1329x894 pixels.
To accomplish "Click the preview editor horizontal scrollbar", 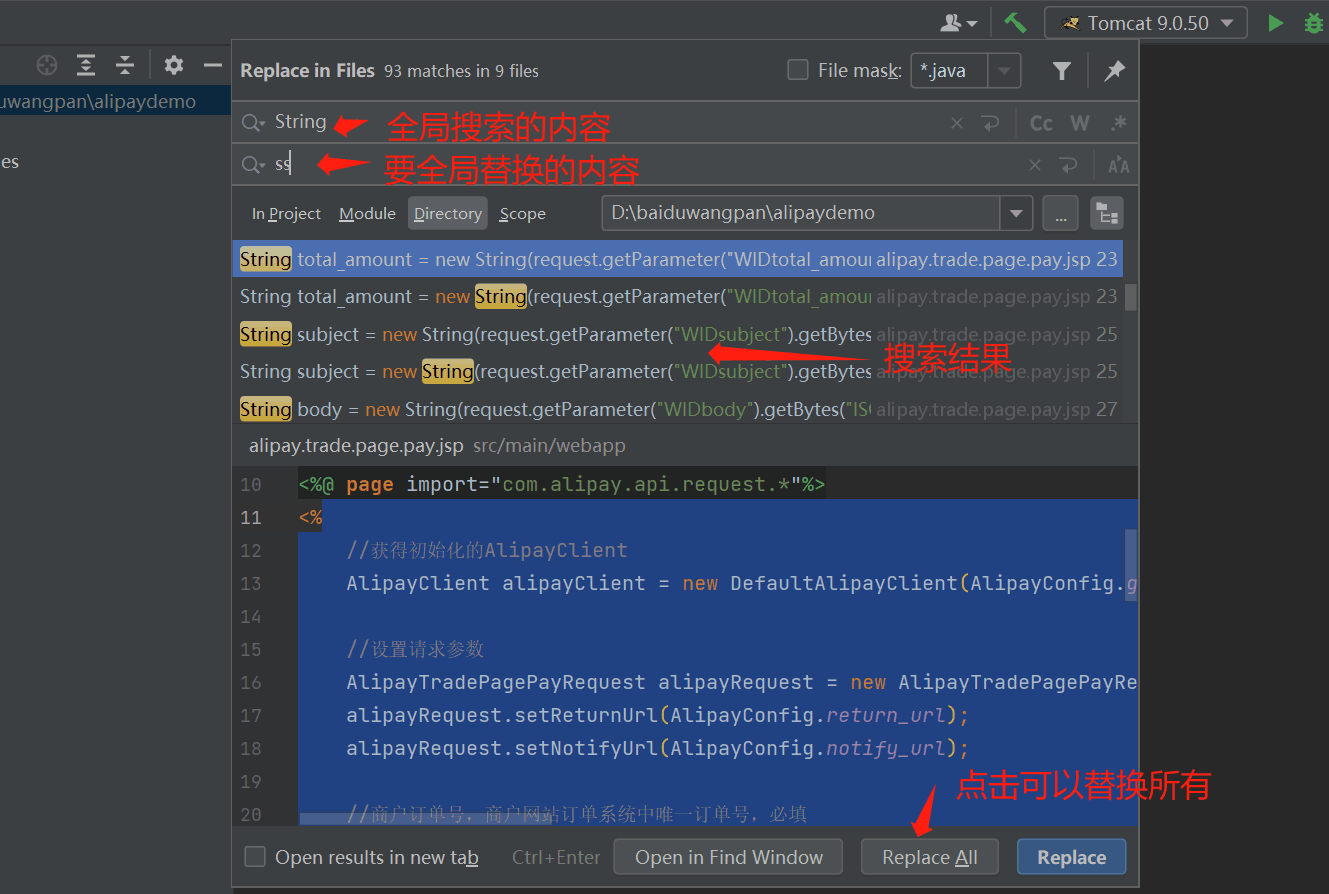I will click(x=426, y=819).
